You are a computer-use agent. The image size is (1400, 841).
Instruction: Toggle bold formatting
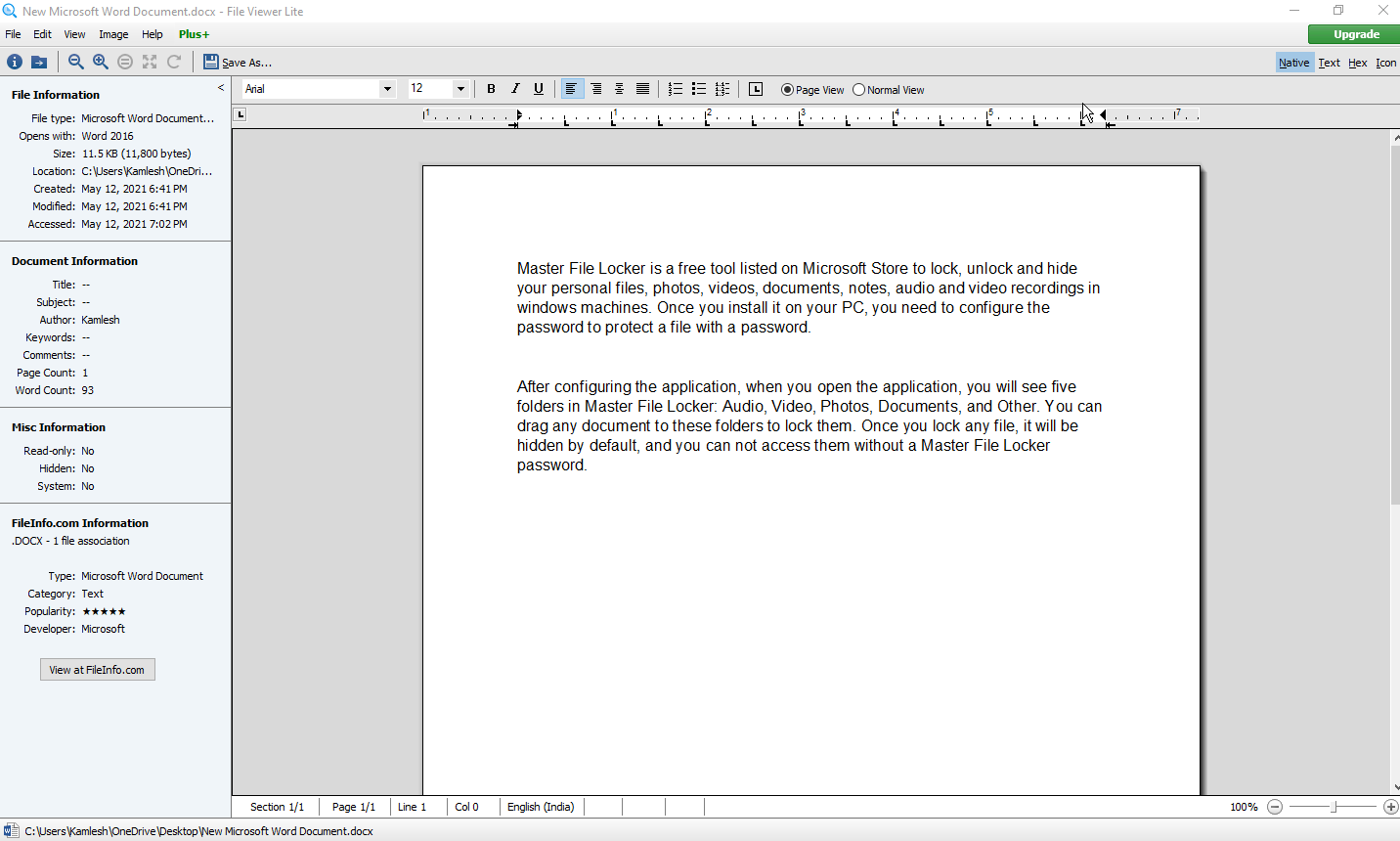[492, 89]
